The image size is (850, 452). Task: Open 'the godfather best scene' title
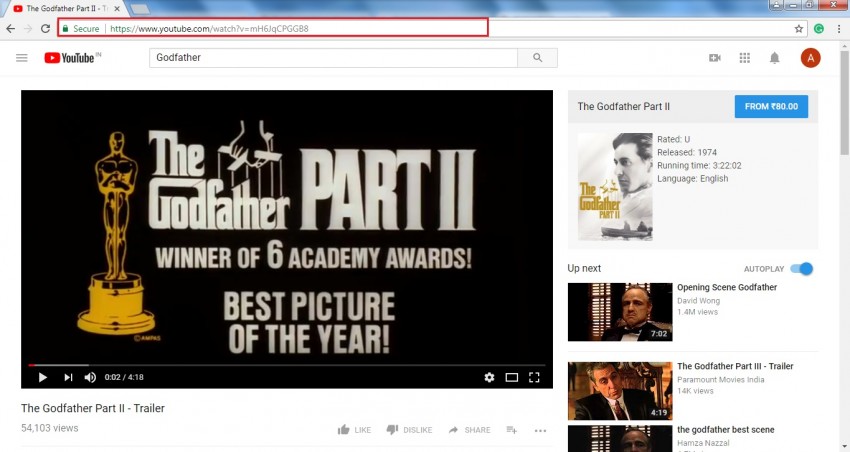click(725, 430)
